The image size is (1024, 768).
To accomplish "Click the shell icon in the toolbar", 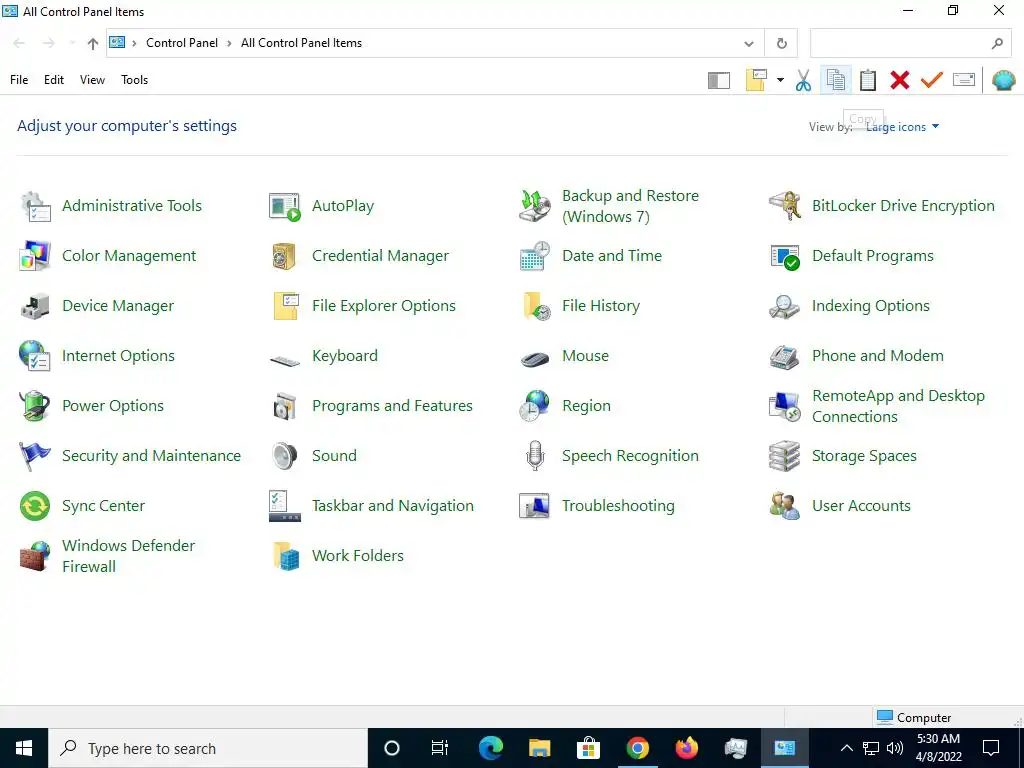I will click(1004, 80).
